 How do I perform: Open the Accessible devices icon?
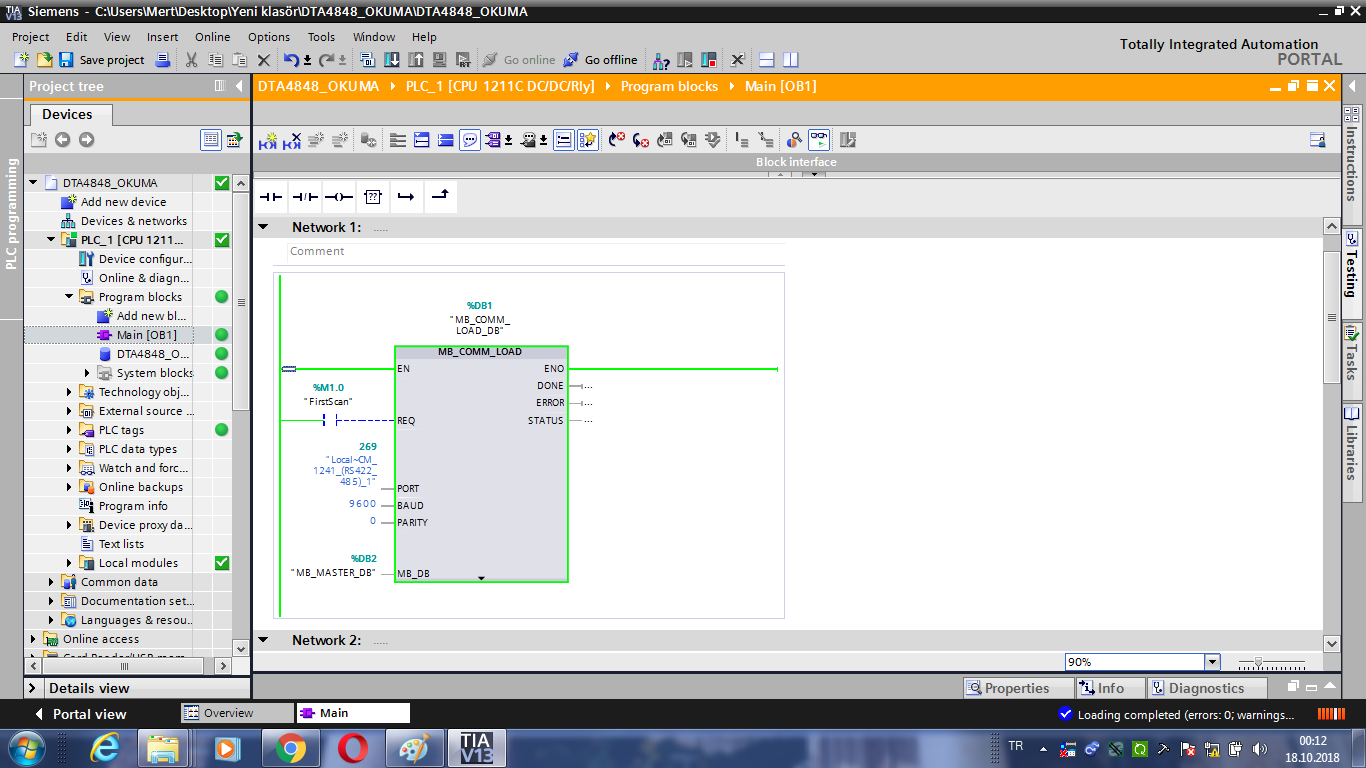point(662,60)
